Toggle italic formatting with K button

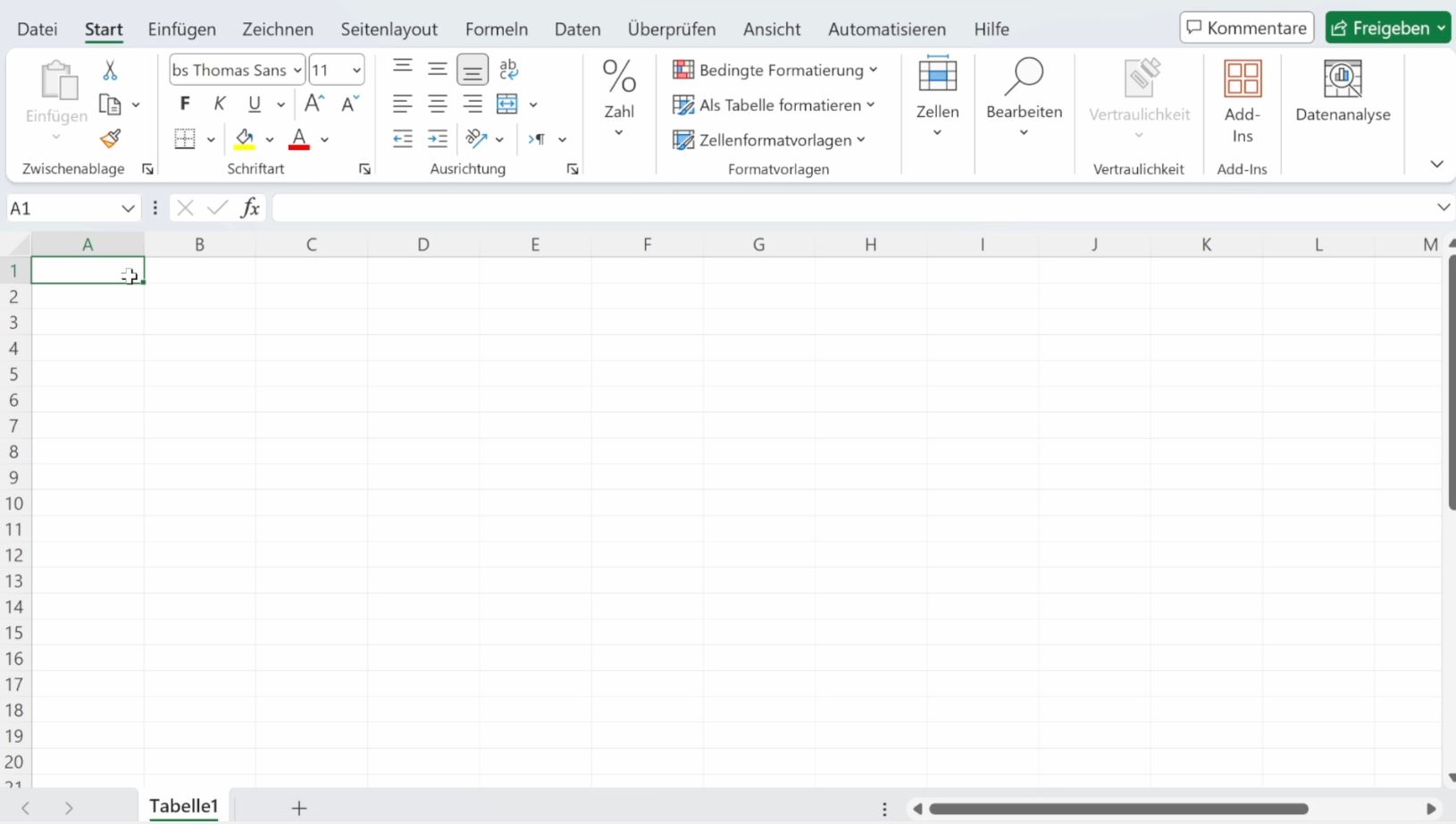(x=220, y=104)
